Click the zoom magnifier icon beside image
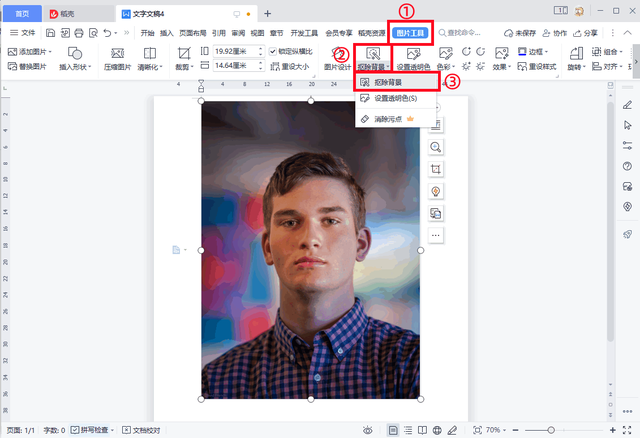The image size is (640, 438). pos(436,147)
